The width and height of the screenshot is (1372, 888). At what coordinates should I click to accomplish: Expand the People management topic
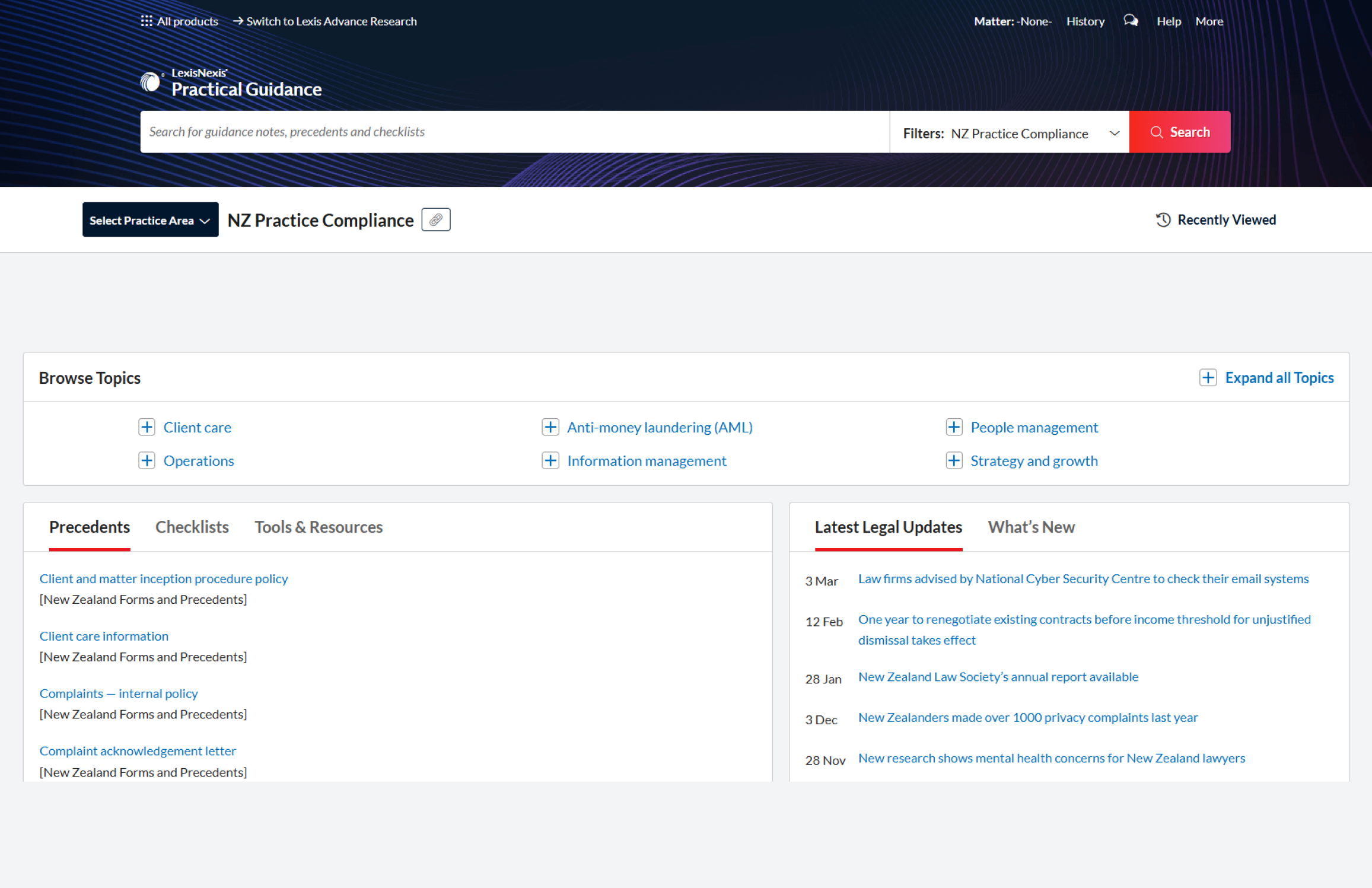[x=954, y=427]
